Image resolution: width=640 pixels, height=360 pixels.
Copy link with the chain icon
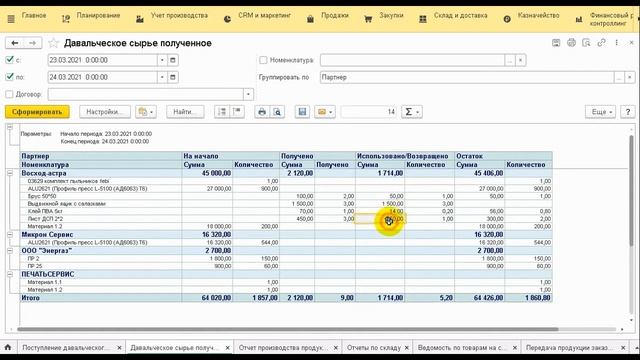[601, 43]
